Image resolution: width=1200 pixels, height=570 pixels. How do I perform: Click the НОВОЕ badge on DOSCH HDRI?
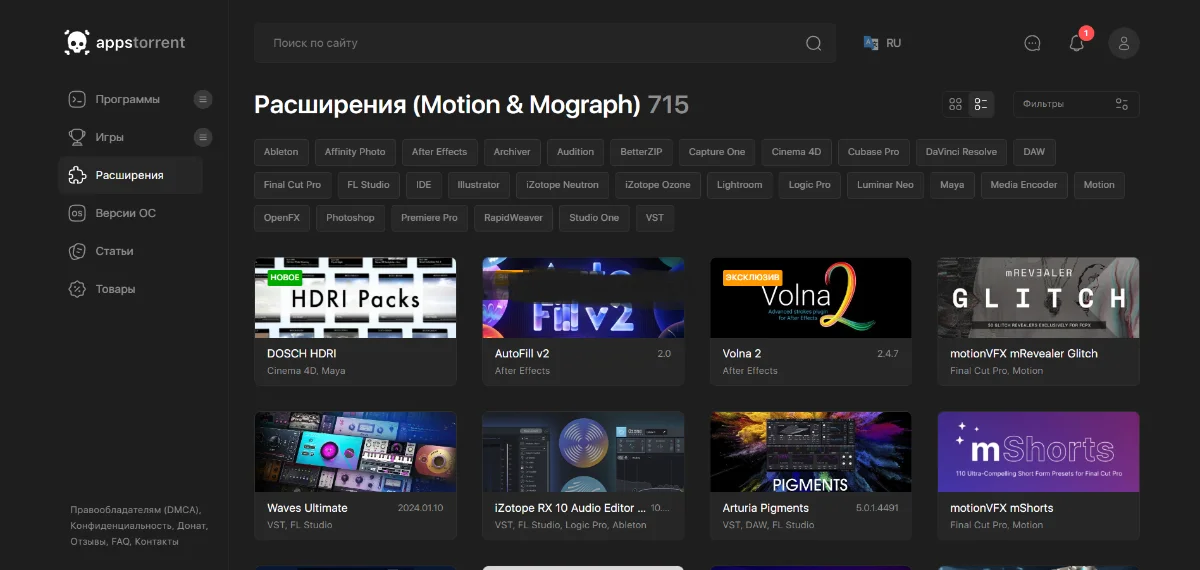click(284, 277)
